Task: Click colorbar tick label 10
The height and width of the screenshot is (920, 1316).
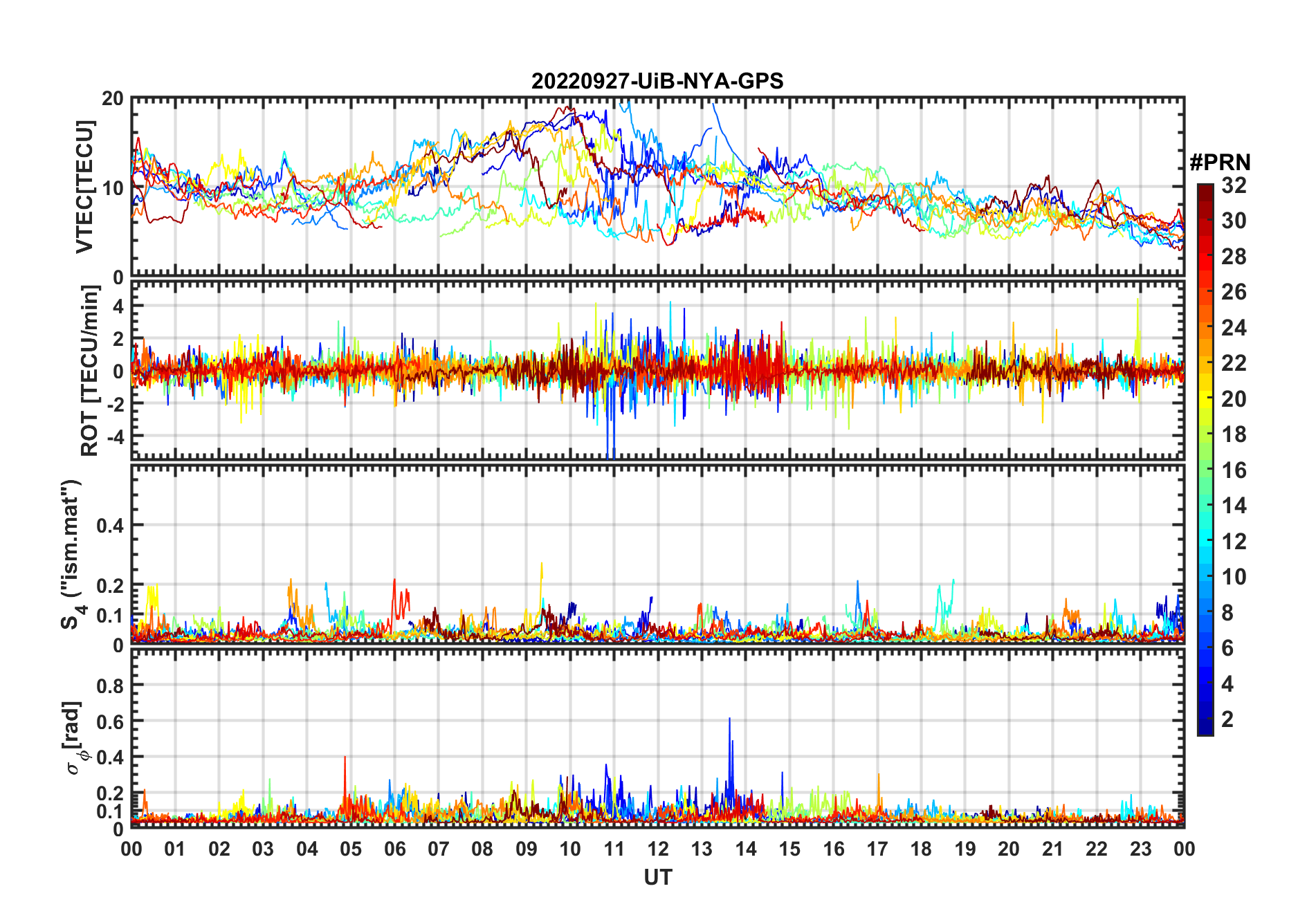Action: 1234,577
